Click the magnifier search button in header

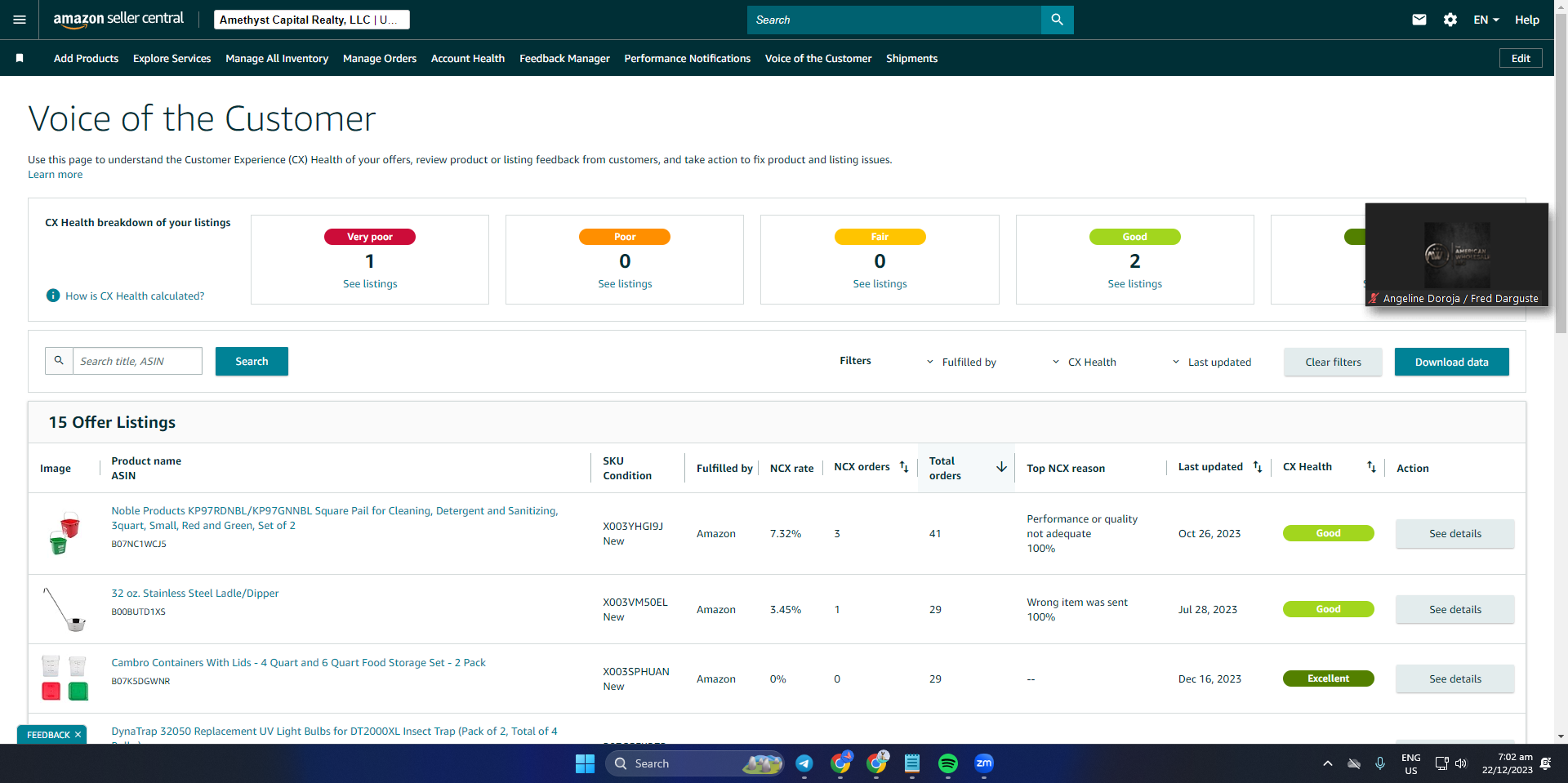point(1057,20)
